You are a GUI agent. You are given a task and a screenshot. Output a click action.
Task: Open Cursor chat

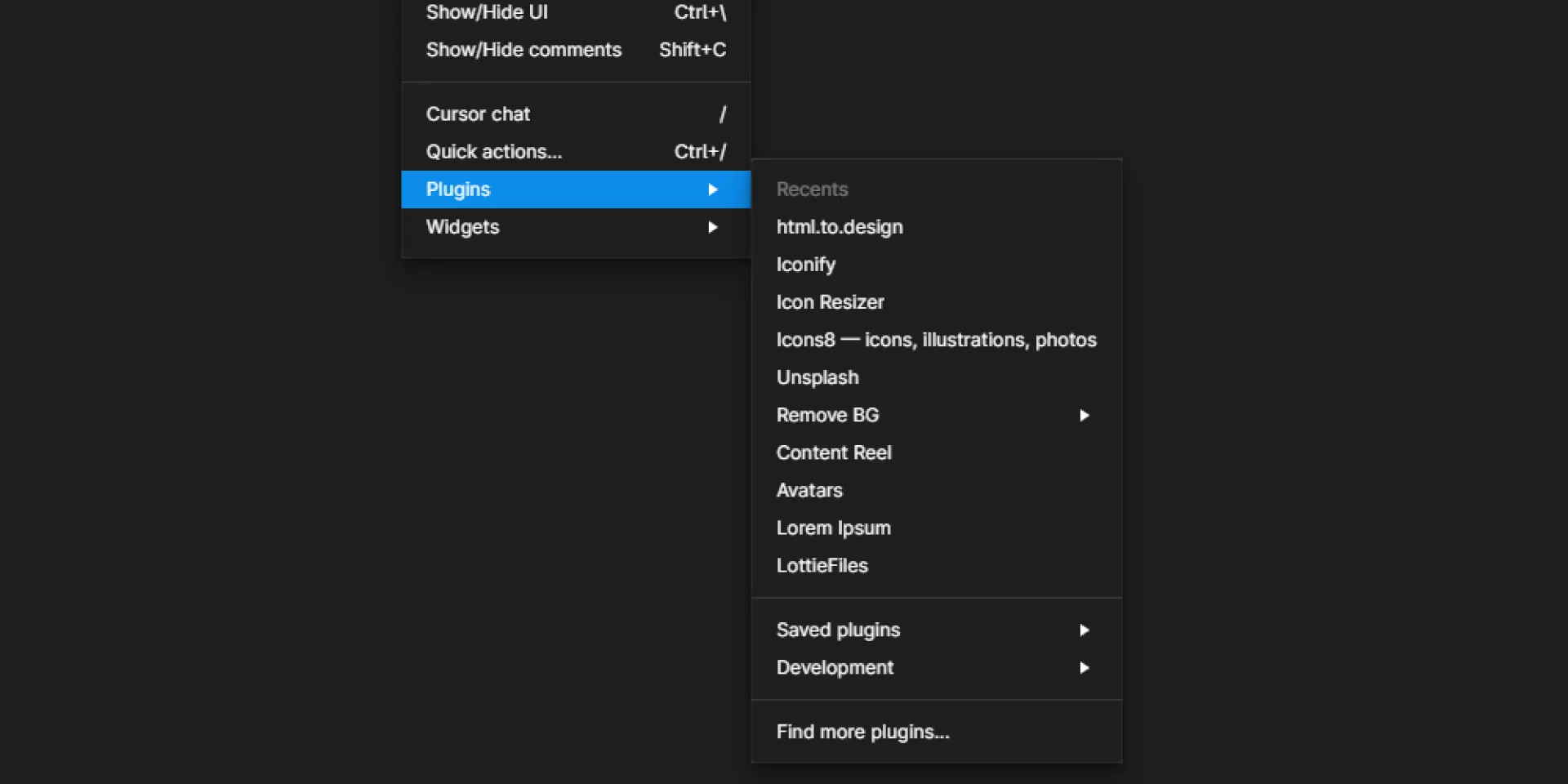576,114
